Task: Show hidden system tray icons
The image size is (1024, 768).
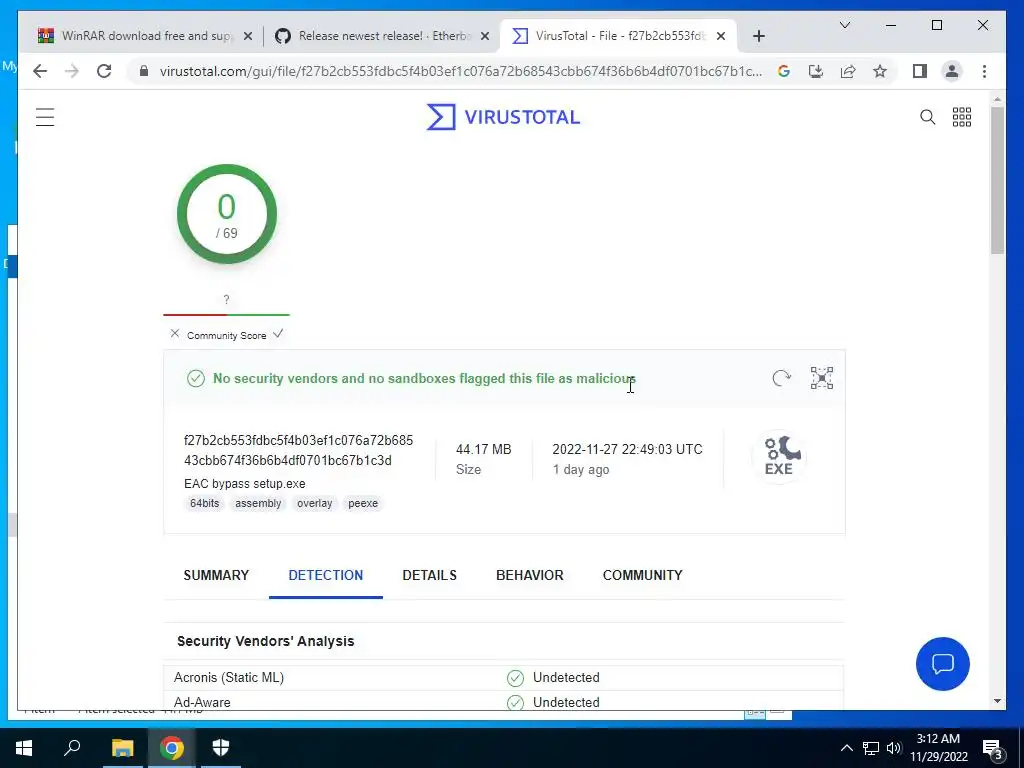Action: [846, 748]
